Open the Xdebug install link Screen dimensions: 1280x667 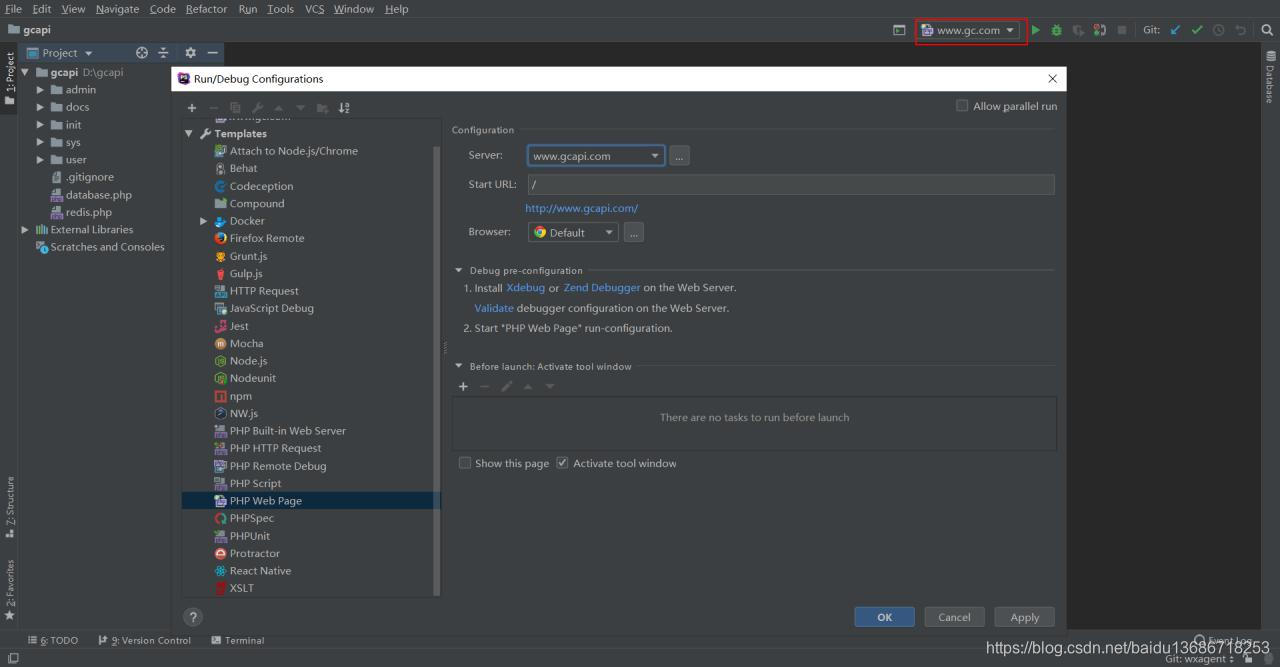(525, 288)
